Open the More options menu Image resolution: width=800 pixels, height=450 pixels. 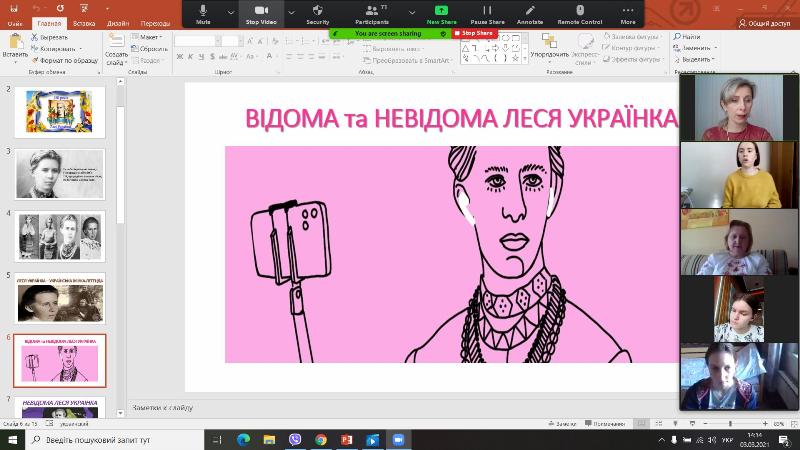627,13
